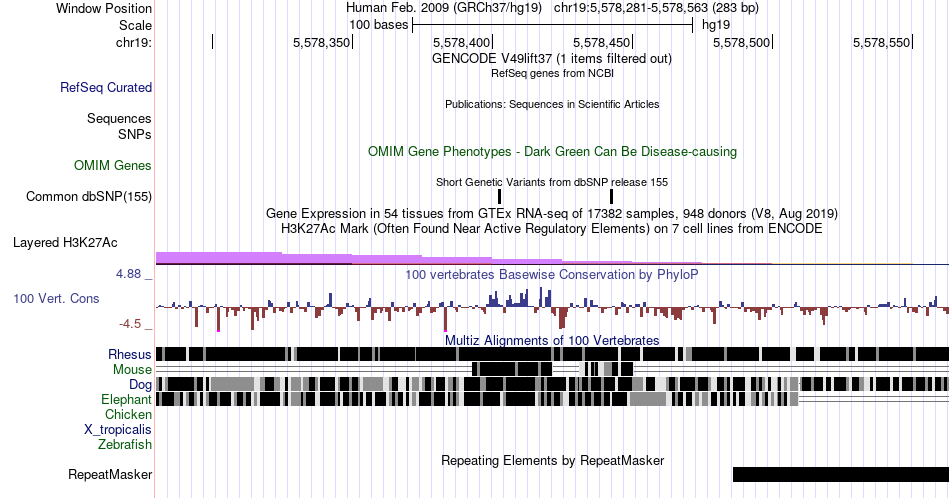Click the 4.88 PhyloP upper axis value
This screenshot has width=950, height=498.
pos(130,274)
